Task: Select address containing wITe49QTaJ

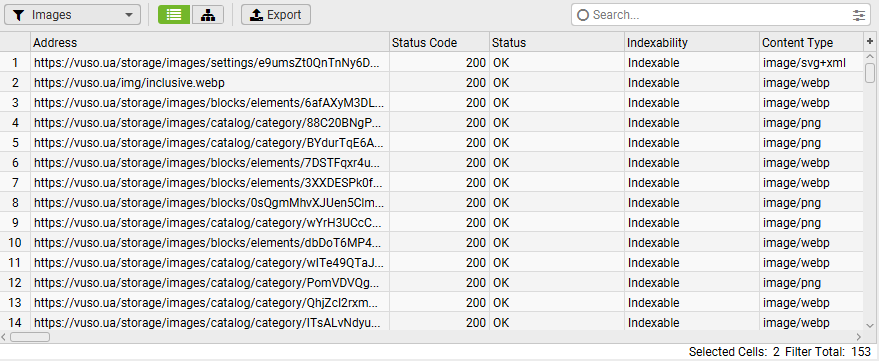Action: 210,263
